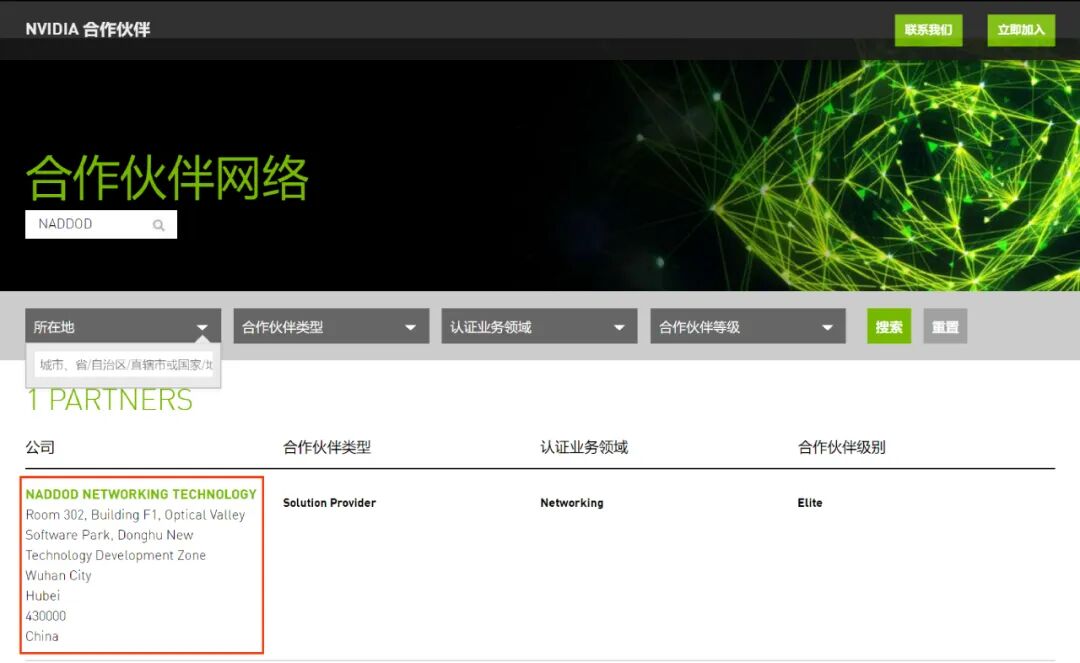Click the China country line
Viewport: 1080px width, 663px height.
pos(42,636)
